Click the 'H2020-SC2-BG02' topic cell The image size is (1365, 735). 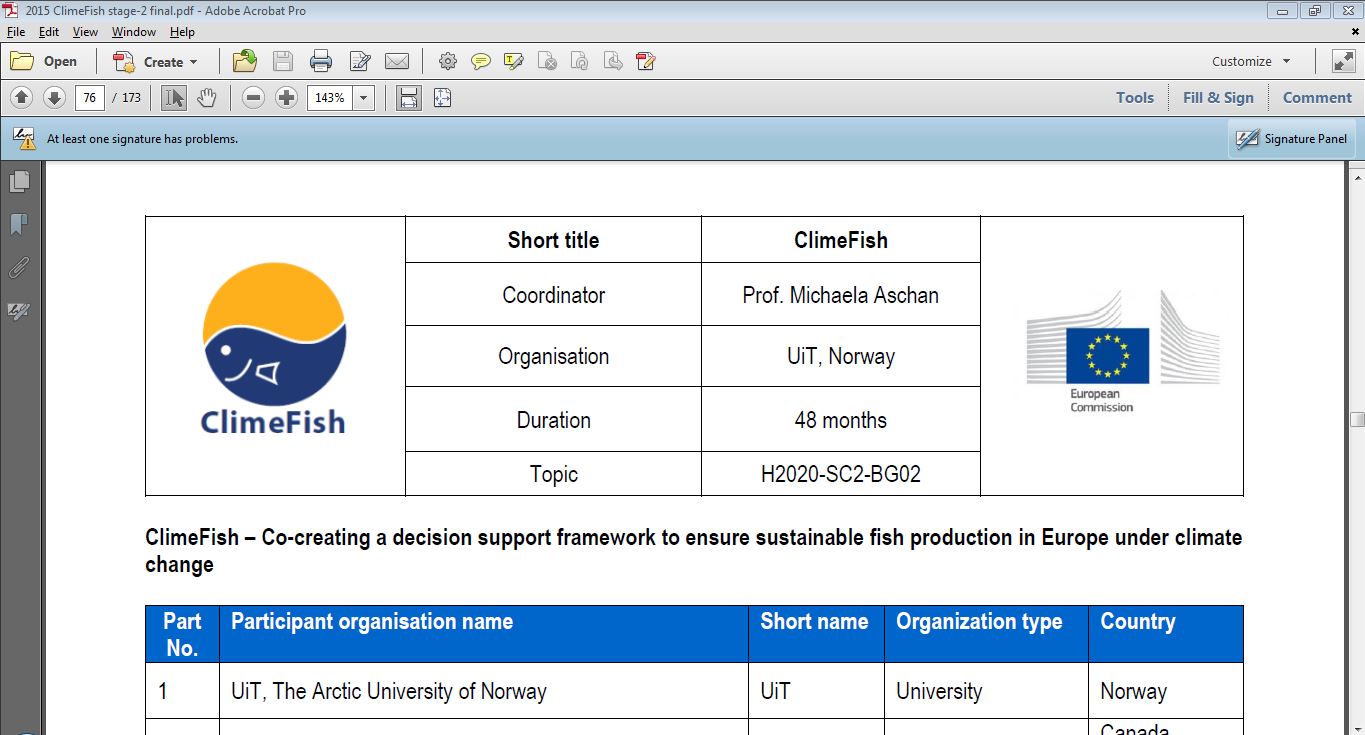tap(841, 474)
